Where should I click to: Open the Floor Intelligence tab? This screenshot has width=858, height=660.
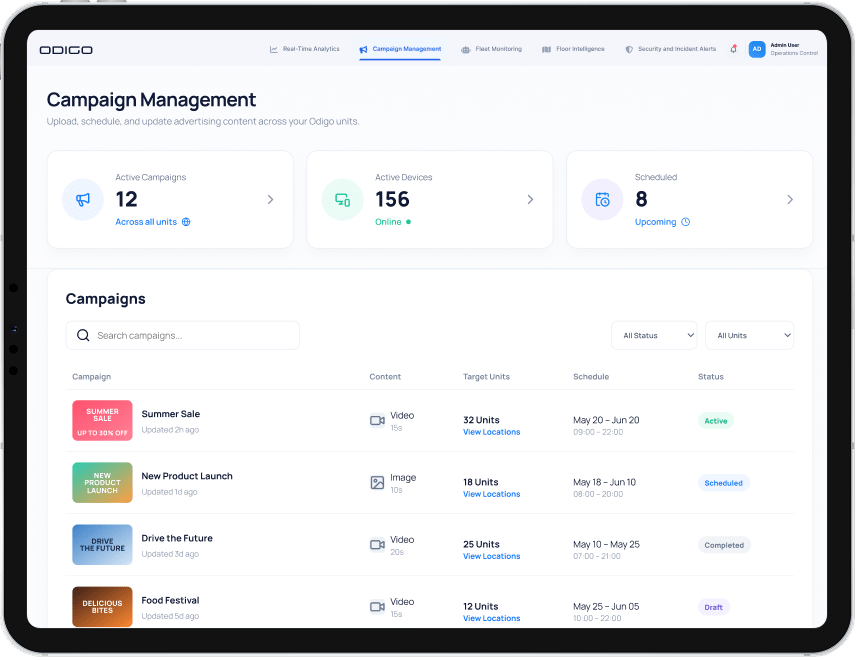pyautogui.click(x=573, y=49)
